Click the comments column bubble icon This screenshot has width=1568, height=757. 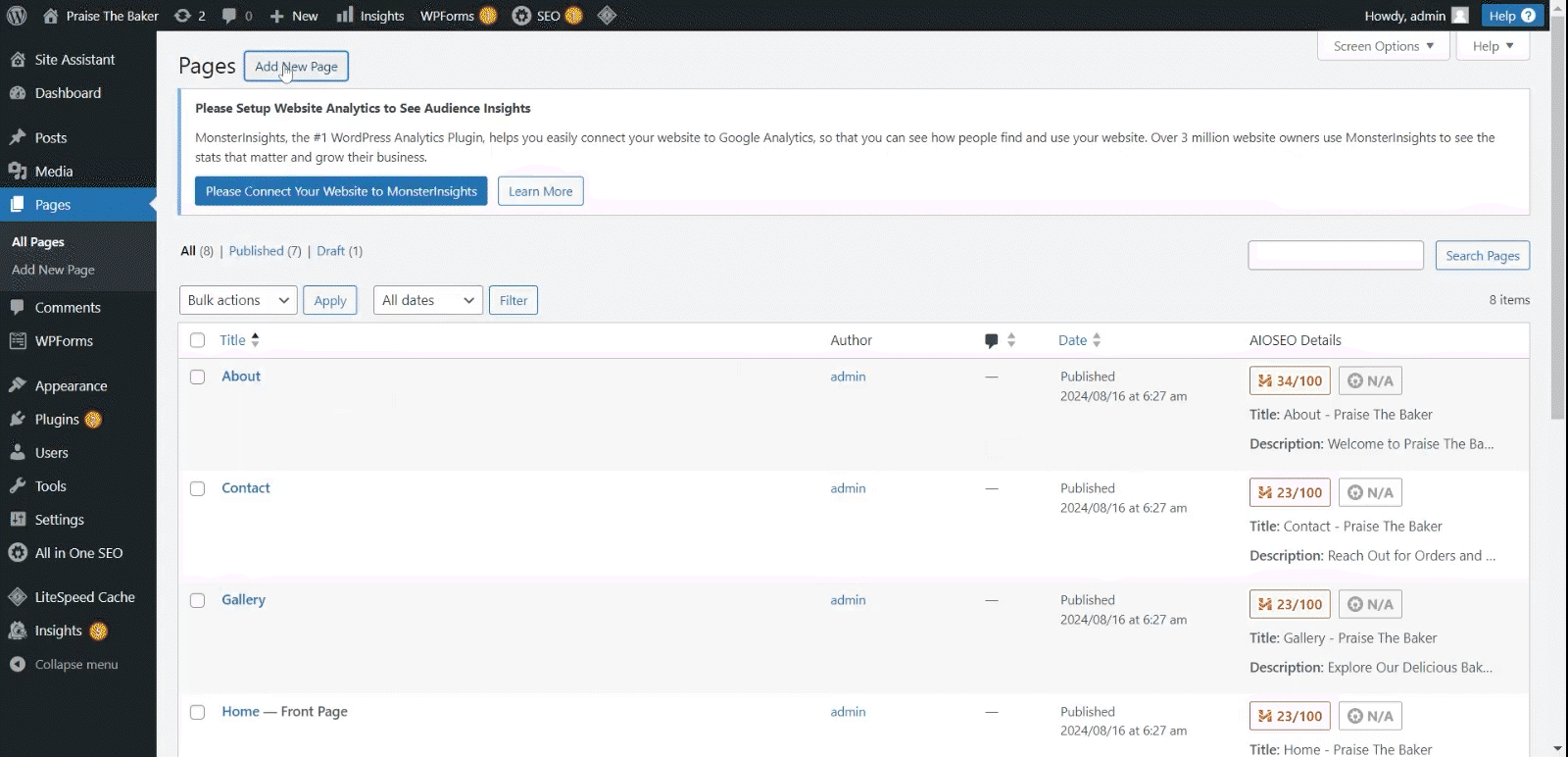pos(992,340)
